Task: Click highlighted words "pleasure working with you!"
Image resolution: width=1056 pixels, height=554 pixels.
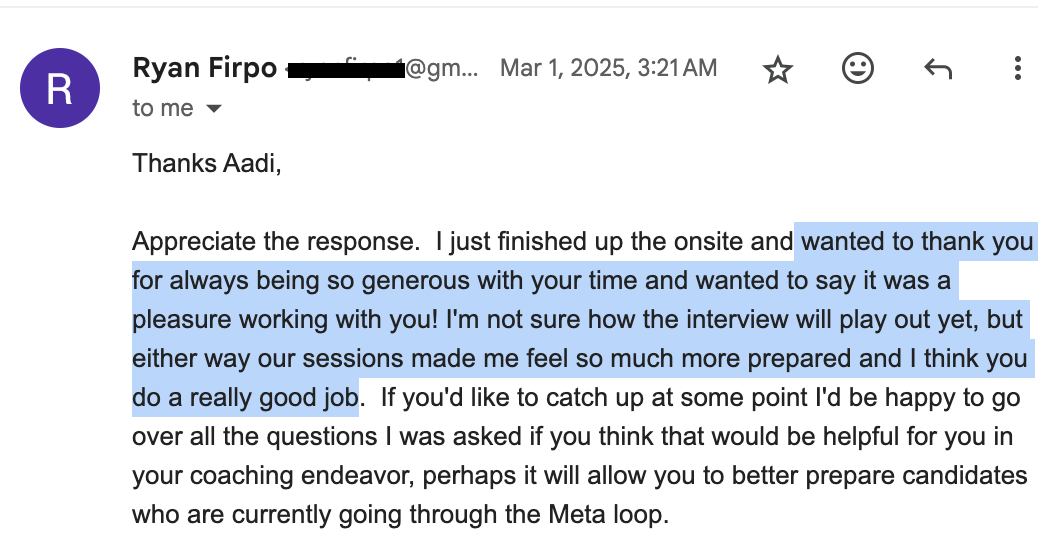Action: 284,320
